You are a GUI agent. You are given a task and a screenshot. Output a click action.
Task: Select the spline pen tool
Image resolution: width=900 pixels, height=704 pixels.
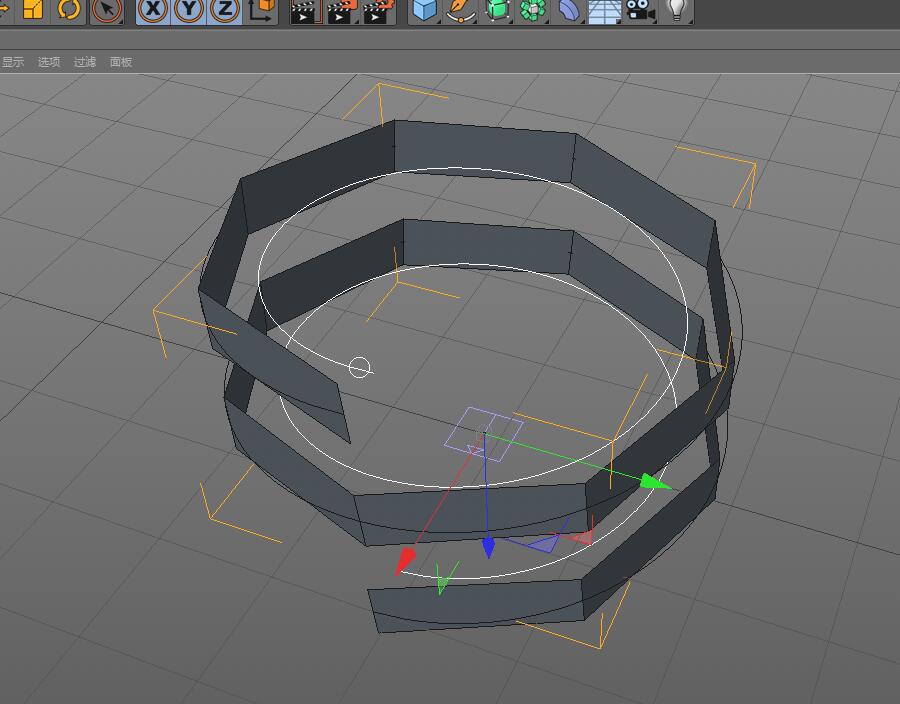[x=460, y=10]
